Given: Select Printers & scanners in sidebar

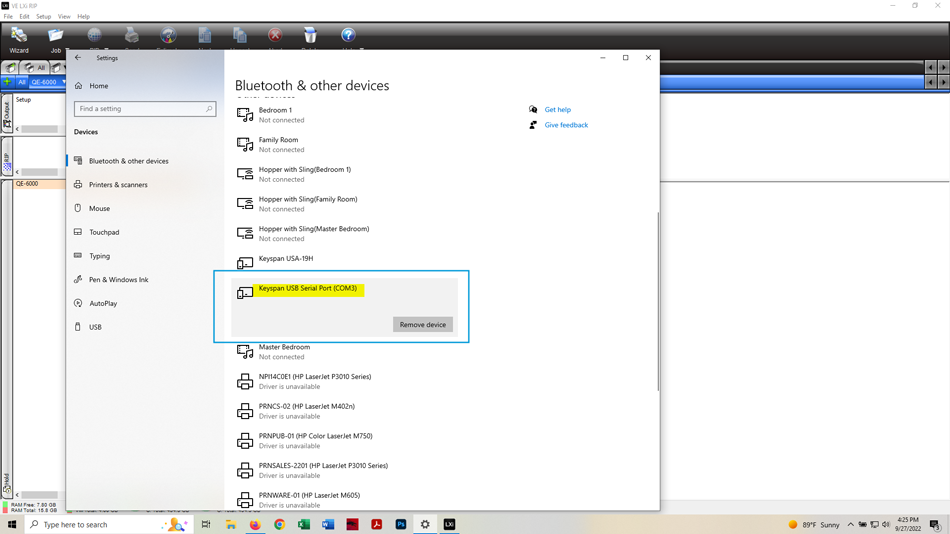Looking at the screenshot, I should [118, 185].
